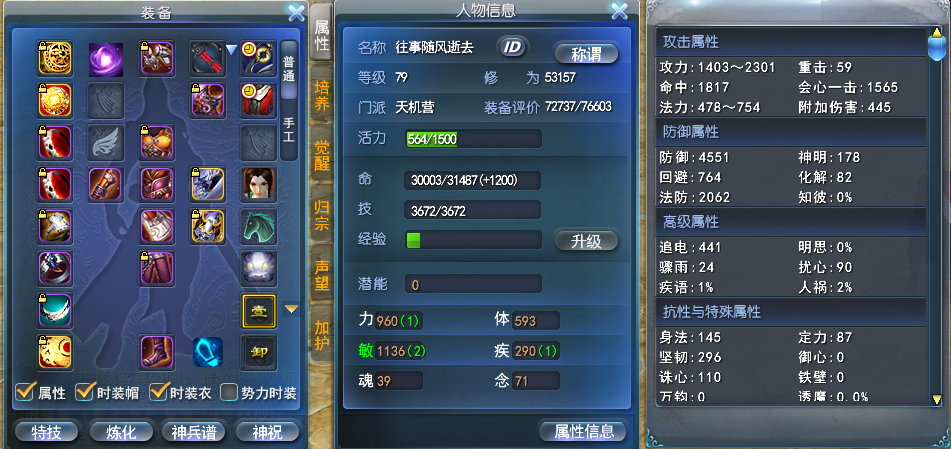951x449 pixels.
Task: Click the 称谓 title button
Action: point(586,54)
